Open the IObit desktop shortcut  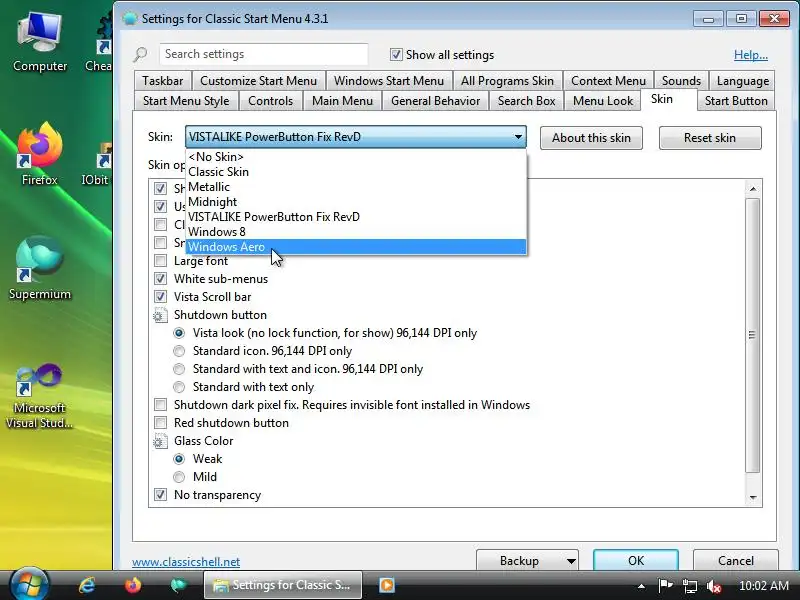97,163
